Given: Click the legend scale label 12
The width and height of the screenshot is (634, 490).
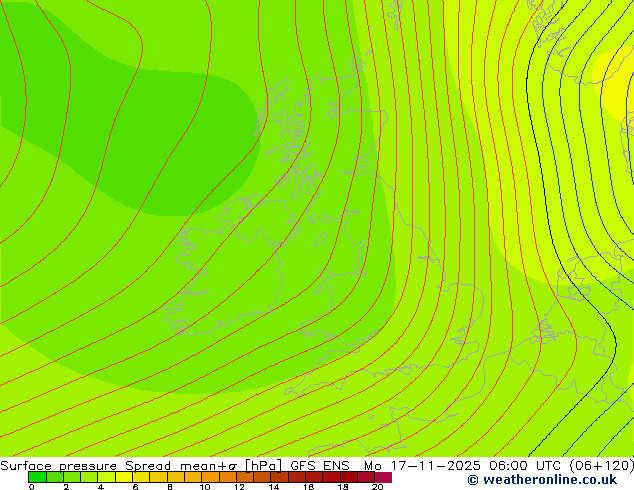Looking at the screenshot, I should 239,487.
